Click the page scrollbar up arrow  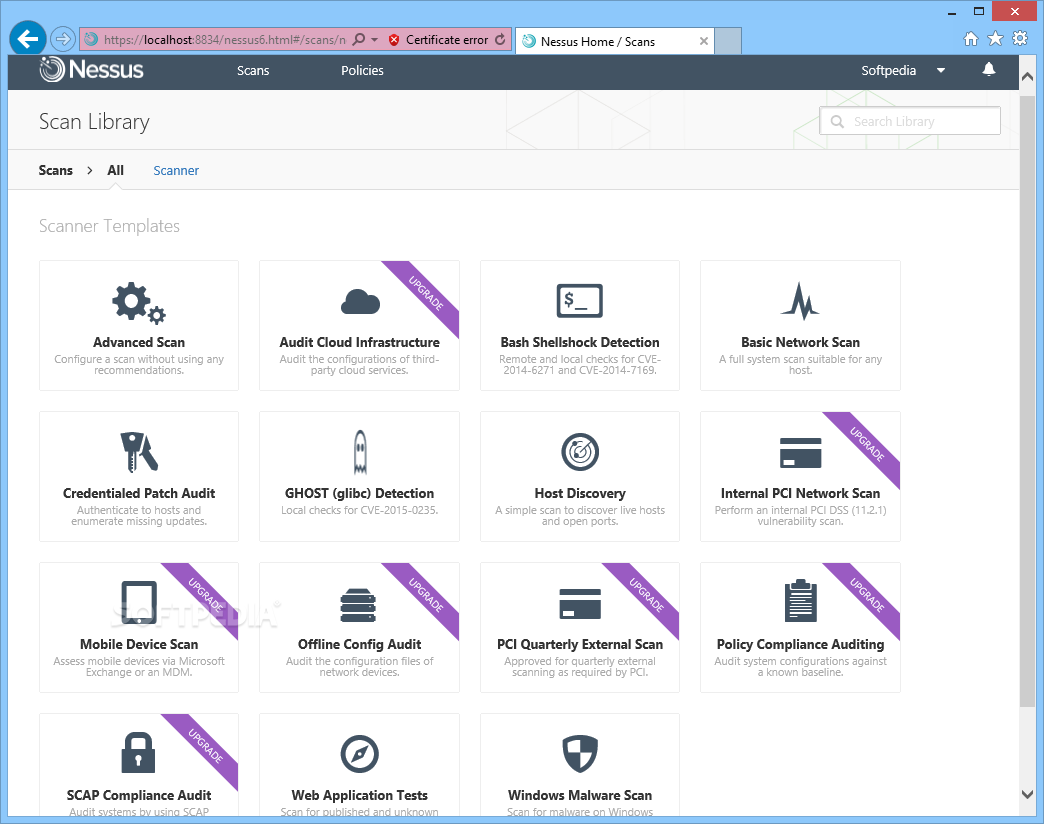click(1027, 77)
